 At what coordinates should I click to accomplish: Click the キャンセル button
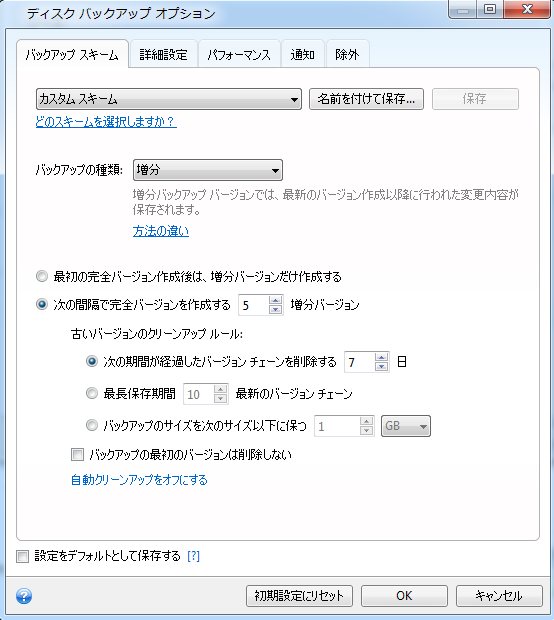[499, 596]
